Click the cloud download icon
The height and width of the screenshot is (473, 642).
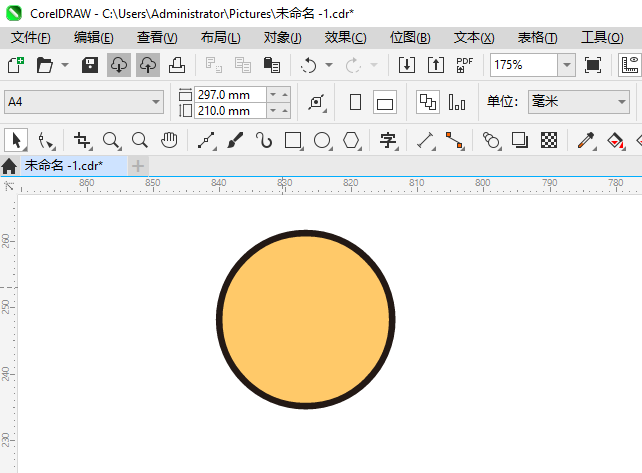pyautogui.click(x=119, y=65)
